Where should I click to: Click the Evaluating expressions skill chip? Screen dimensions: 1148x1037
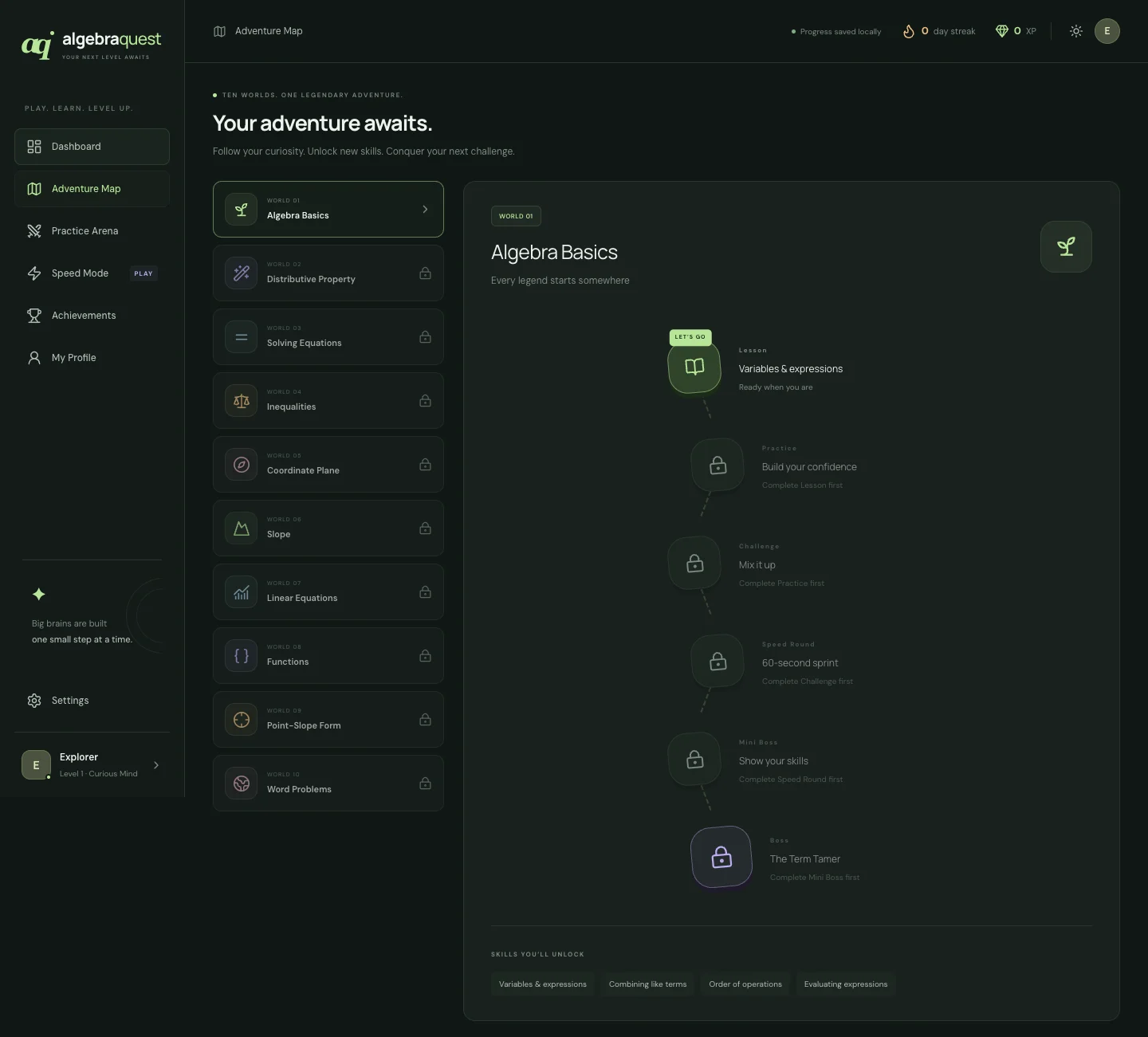click(846, 984)
